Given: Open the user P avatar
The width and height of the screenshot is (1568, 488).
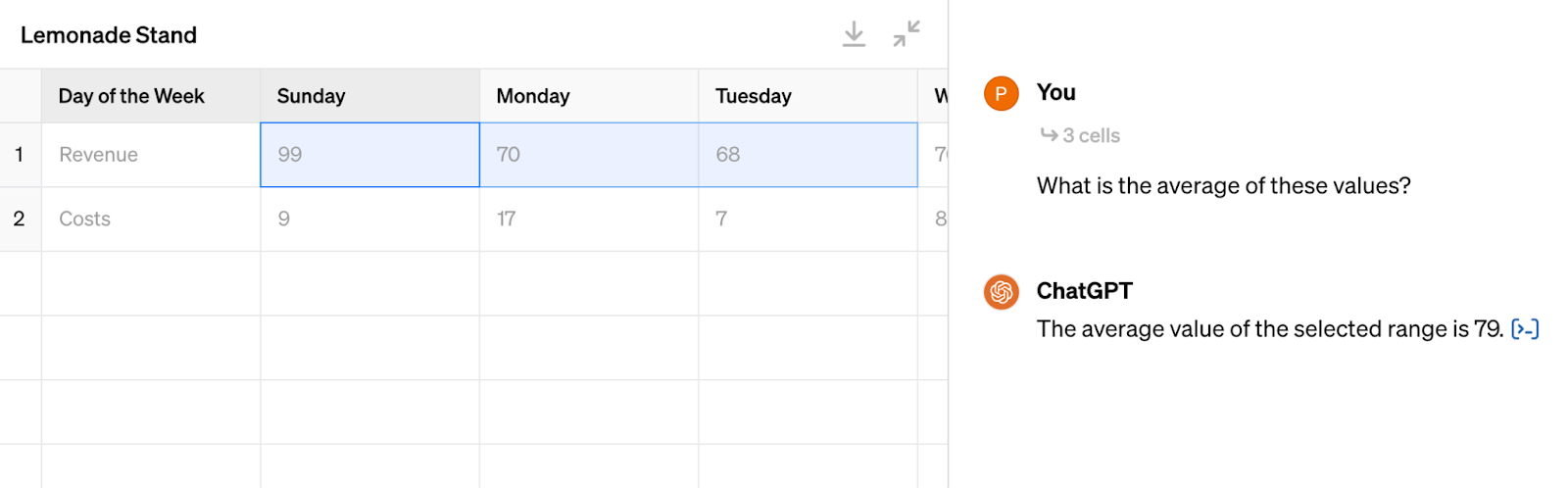Looking at the screenshot, I should [x=1002, y=93].
